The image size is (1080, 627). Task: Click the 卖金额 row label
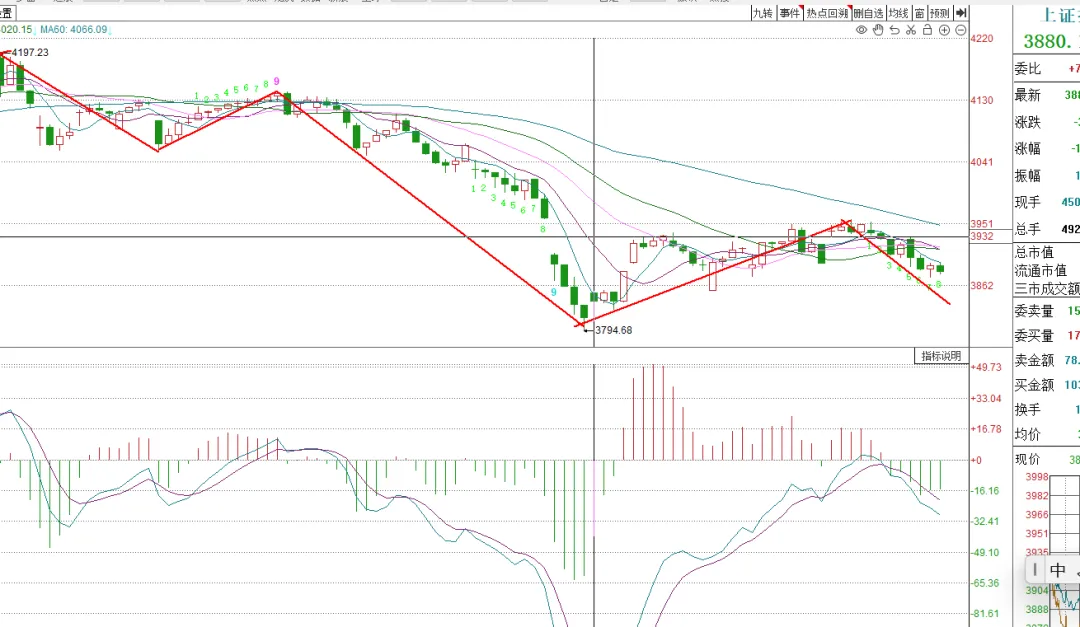pyautogui.click(x=1035, y=360)
